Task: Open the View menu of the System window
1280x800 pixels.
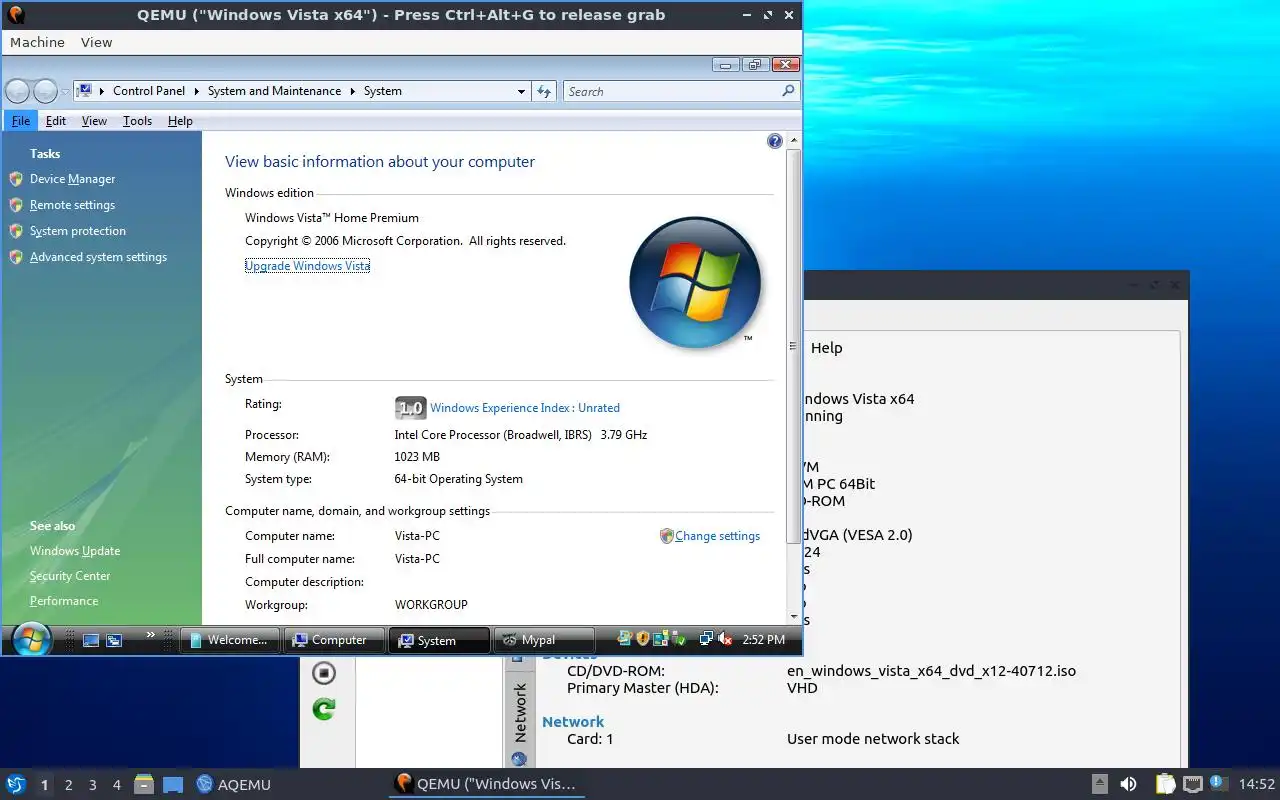Action: [x=94, y=121]
